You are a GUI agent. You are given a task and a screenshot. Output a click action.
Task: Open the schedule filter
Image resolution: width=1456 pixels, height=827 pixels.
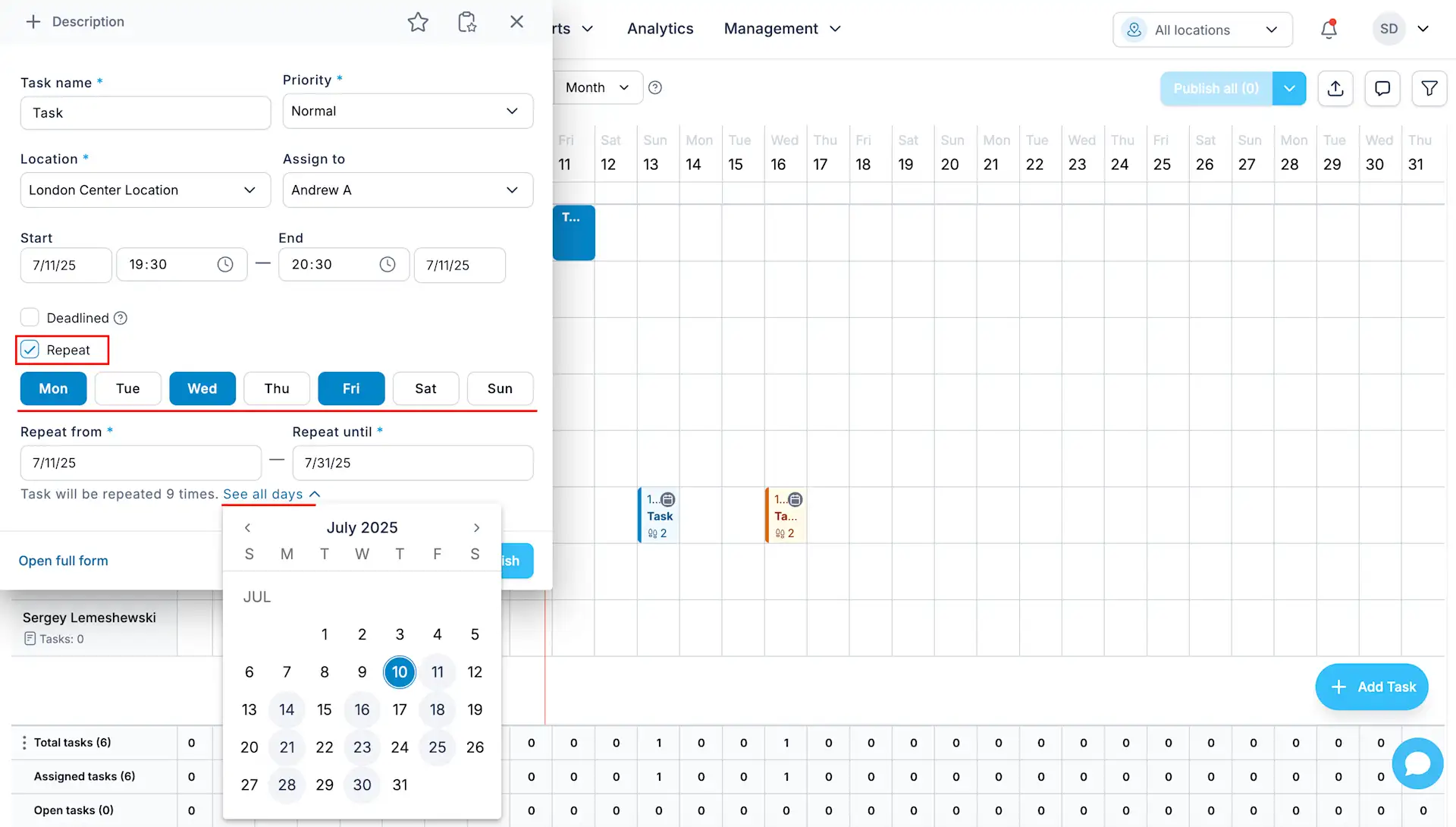pos(1429,88)
